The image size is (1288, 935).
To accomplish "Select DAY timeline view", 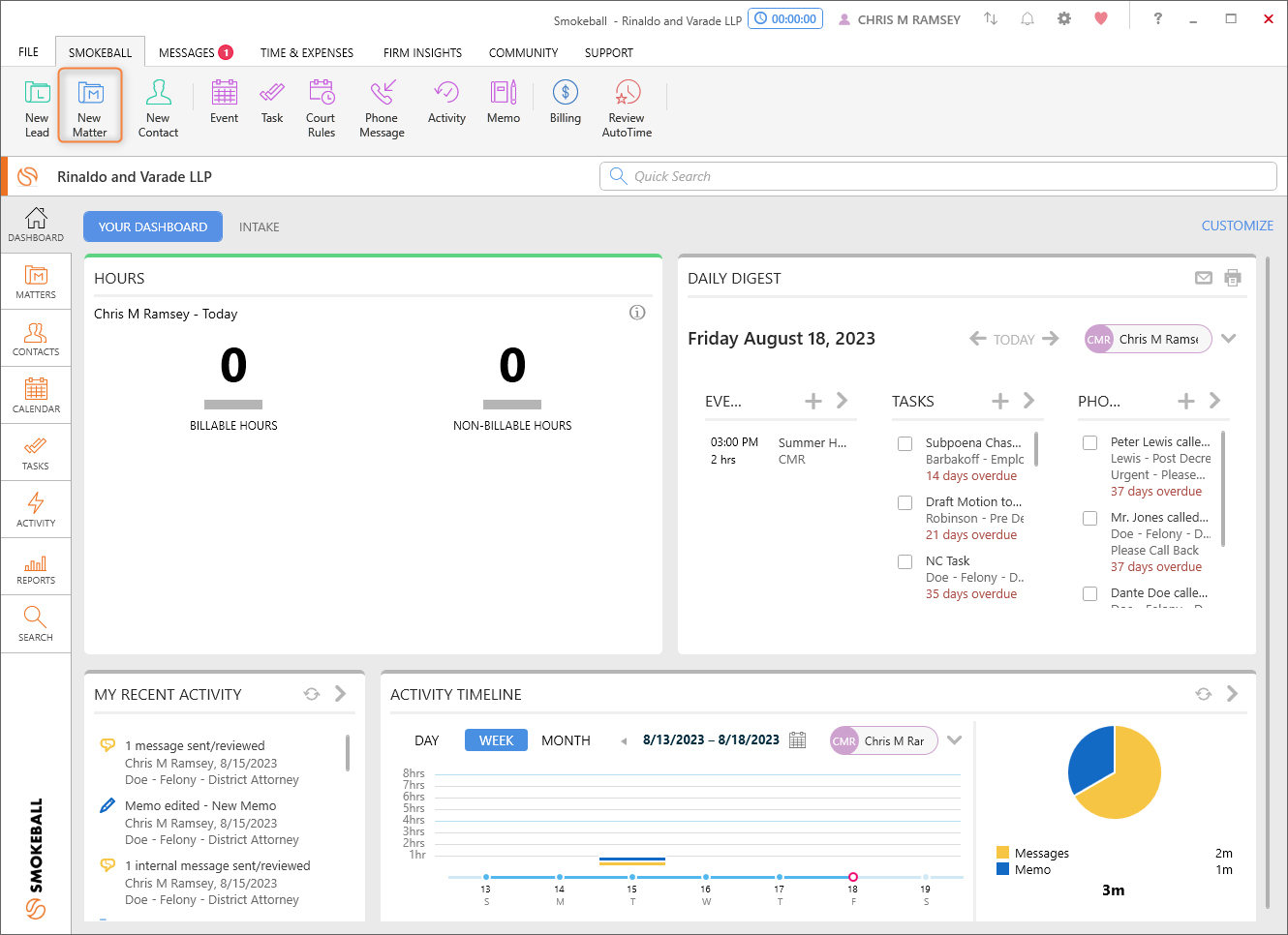I will pos(427,740).
